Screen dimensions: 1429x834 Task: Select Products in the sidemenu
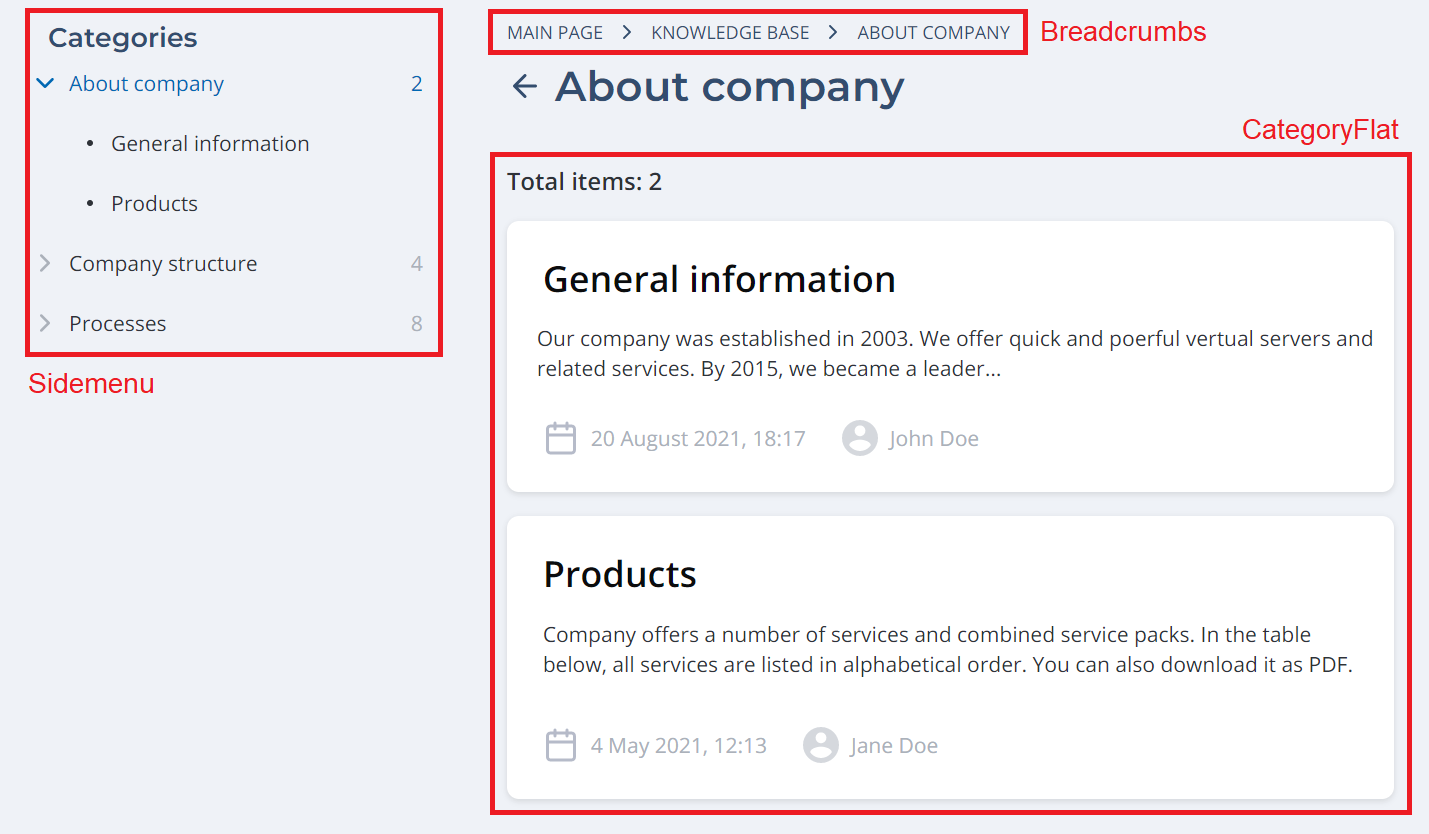click(x=154, y=204)
